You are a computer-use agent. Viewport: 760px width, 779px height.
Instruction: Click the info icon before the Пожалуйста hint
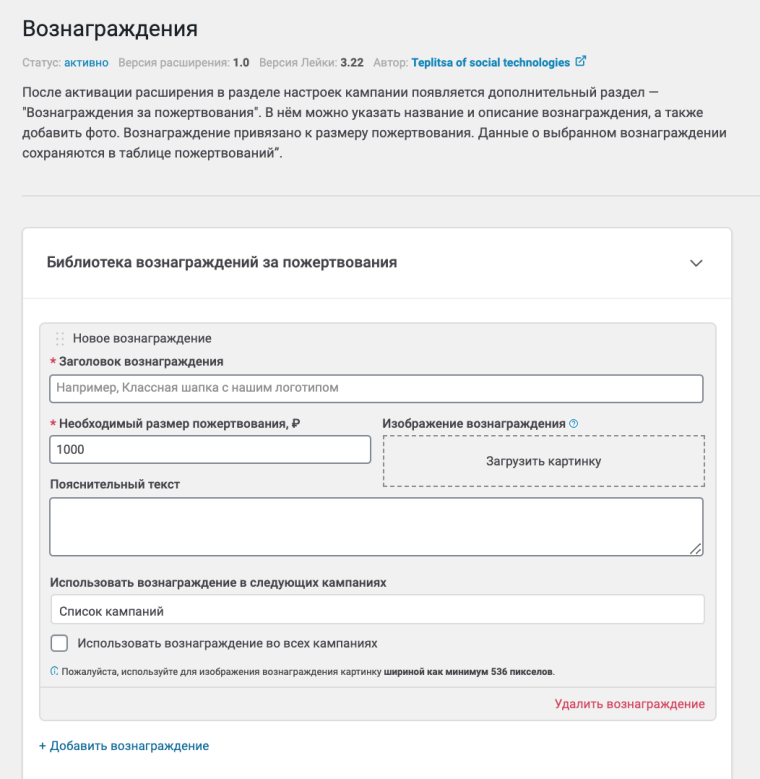(x=54, y=671)
